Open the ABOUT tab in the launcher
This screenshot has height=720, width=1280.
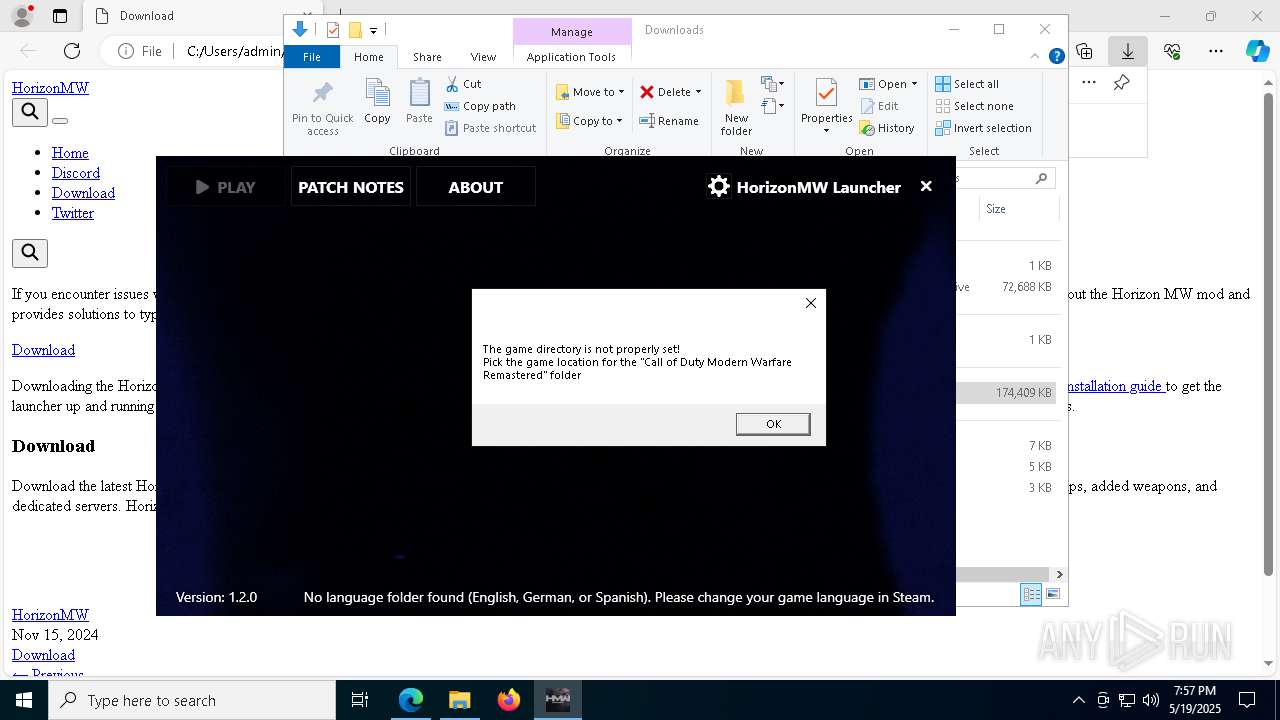(x=476, y=187)
